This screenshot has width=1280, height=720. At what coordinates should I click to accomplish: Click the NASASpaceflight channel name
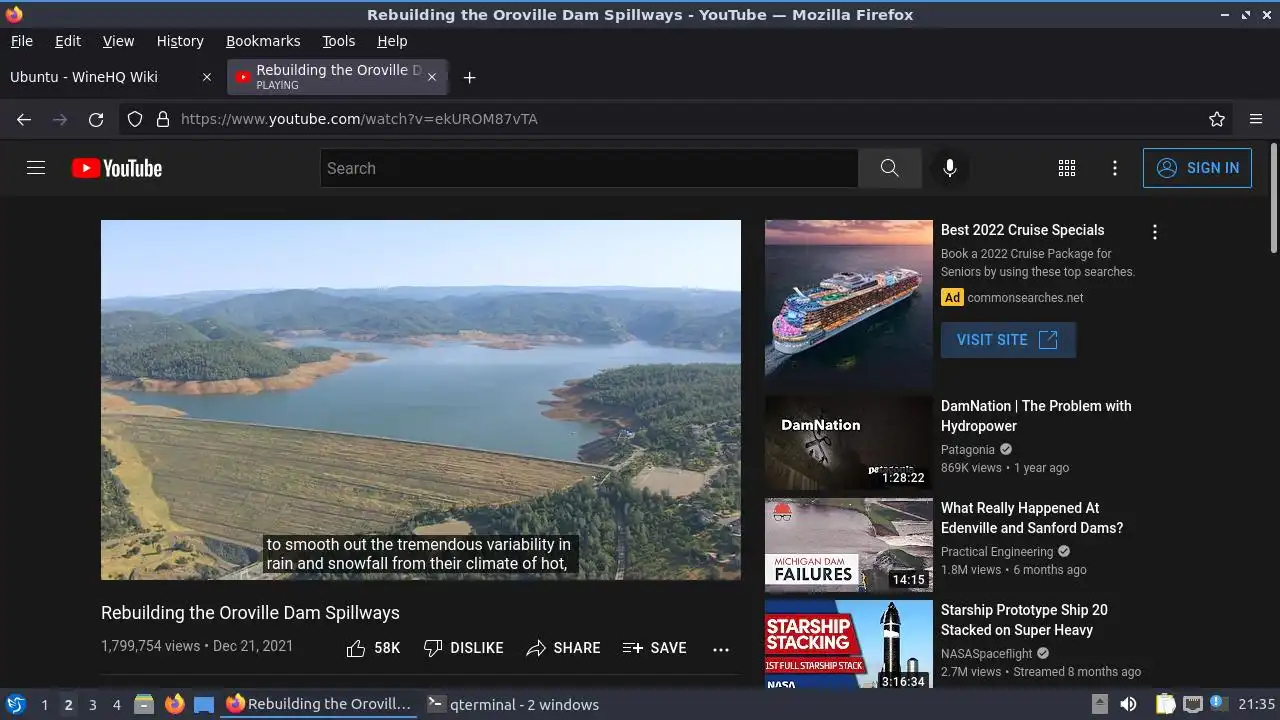pos(987,654)
